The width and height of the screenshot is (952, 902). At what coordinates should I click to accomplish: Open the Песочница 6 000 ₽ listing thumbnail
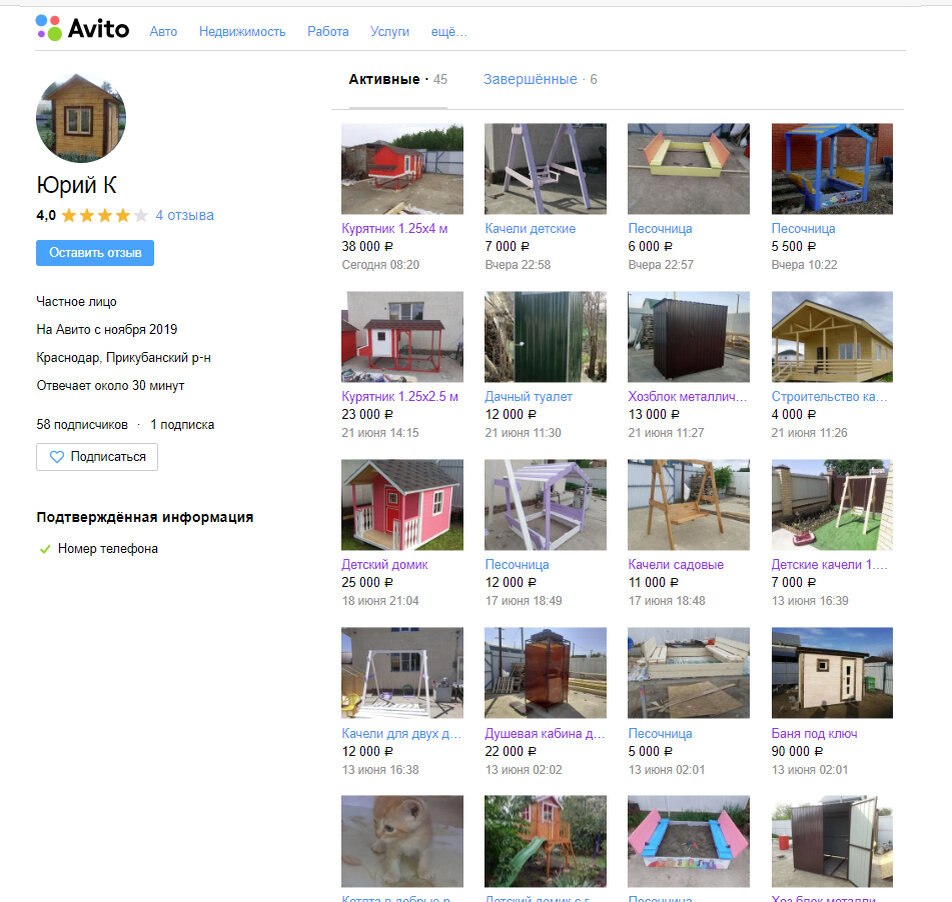(x=688, y=169)
